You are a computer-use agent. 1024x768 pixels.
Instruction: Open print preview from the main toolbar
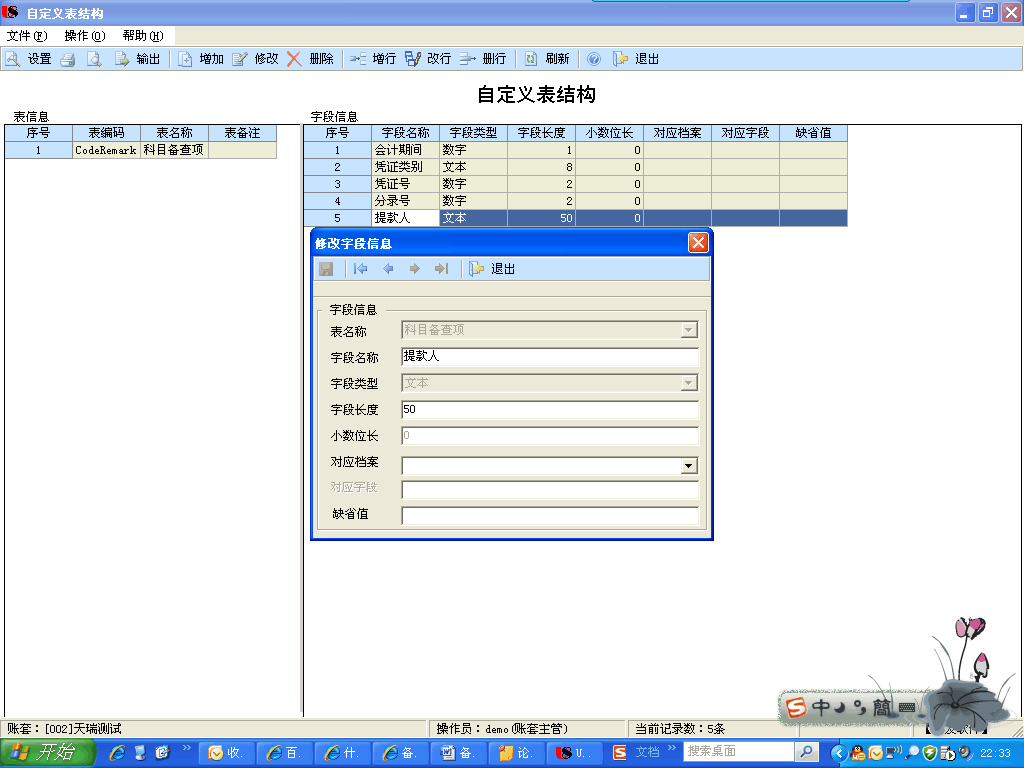pos(94,59)
